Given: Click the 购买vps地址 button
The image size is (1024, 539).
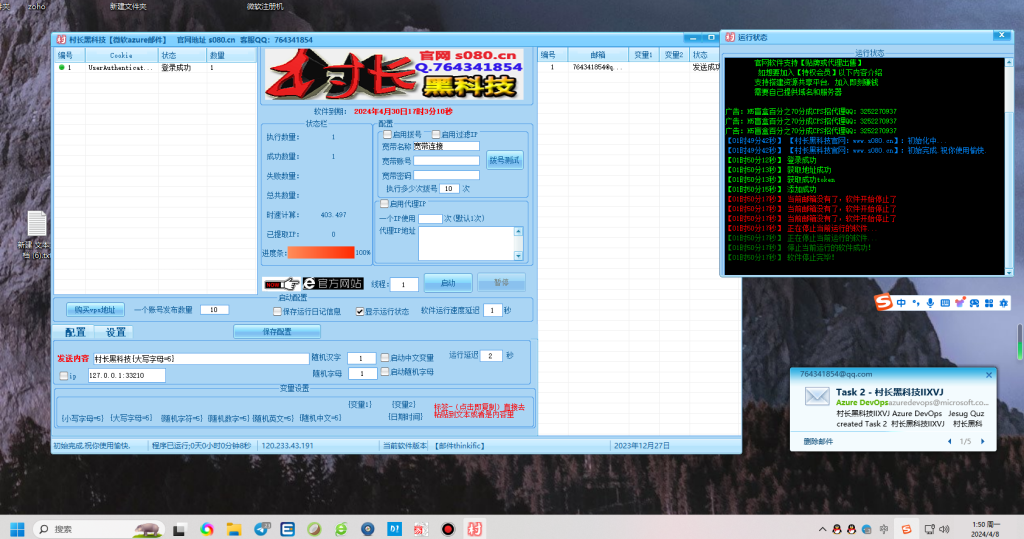Looking at the screenshot, I should coord(95,310).
